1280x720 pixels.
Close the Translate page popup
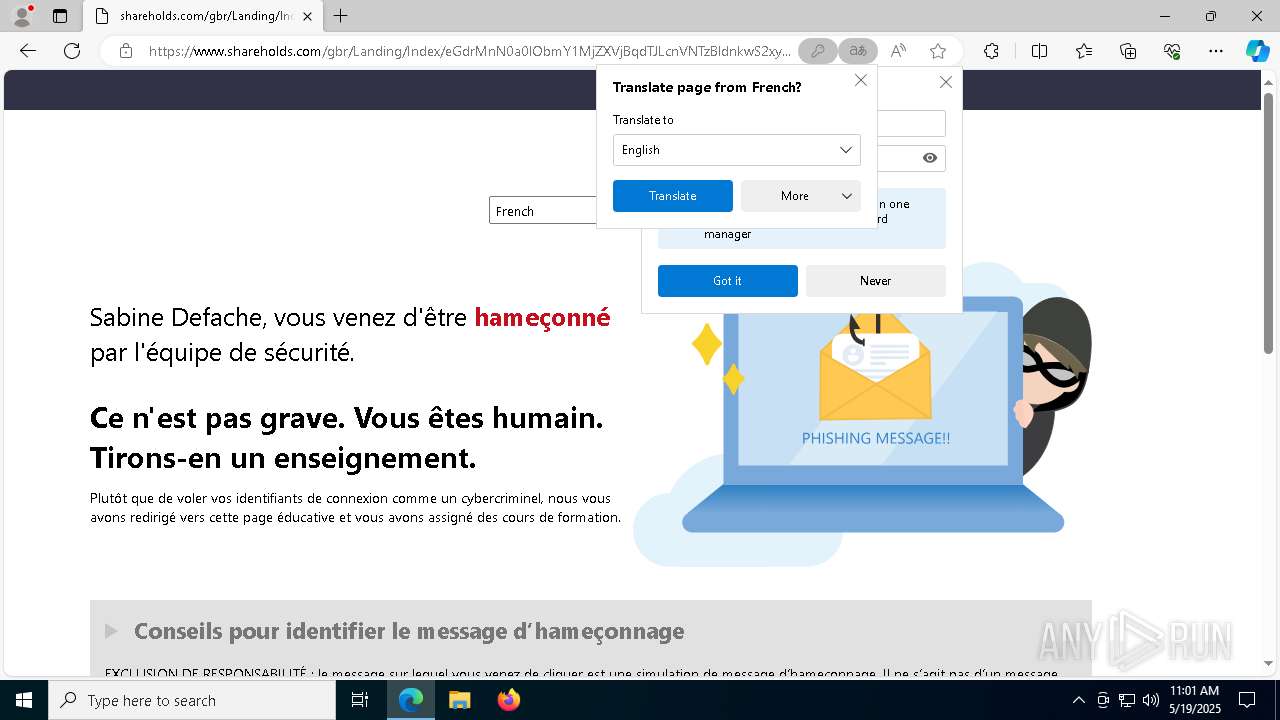(860, 80)
